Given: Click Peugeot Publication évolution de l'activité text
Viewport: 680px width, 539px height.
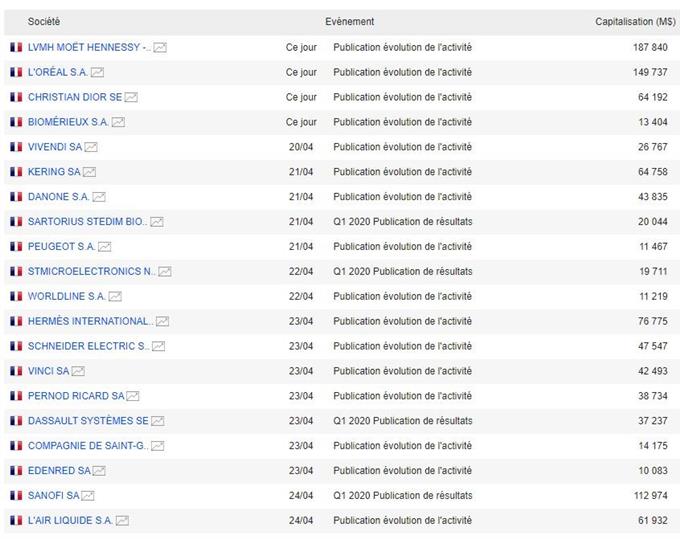Looking at the screenshot, I should [x=402, y=246].
